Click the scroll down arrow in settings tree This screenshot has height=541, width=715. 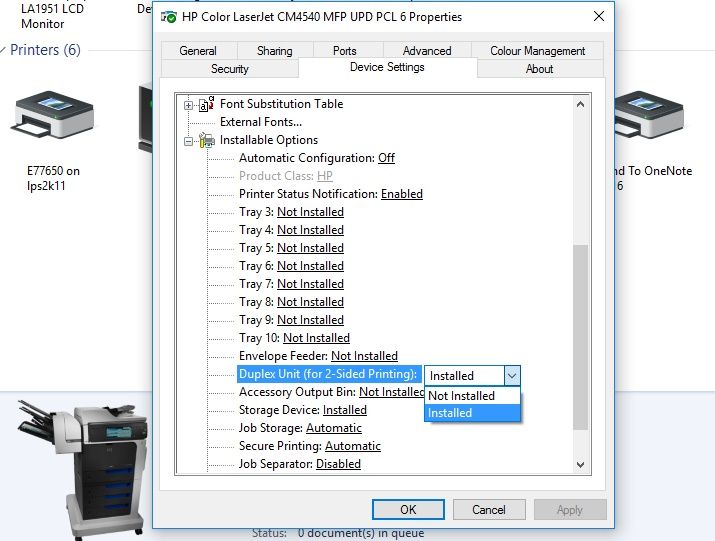580,465
